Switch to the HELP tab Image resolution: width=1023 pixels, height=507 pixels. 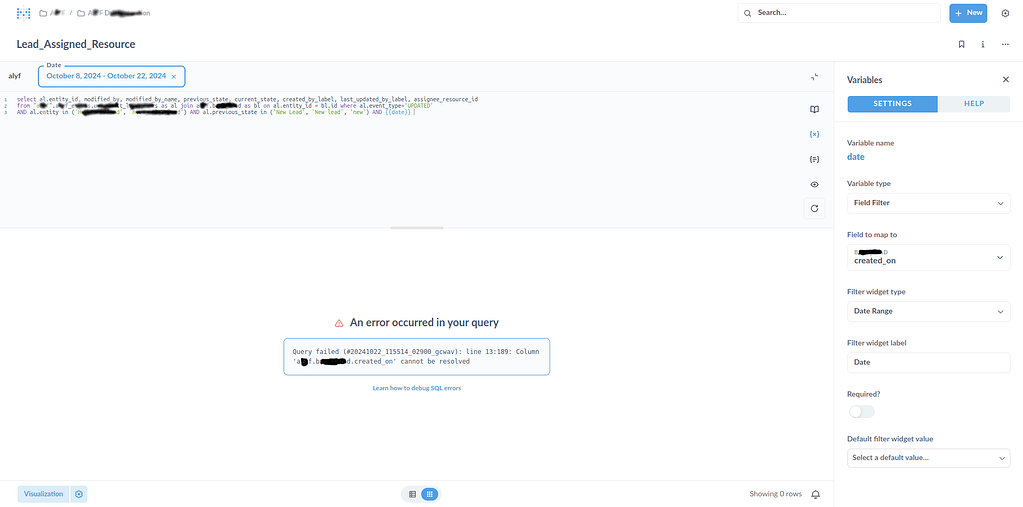point(973,104)
